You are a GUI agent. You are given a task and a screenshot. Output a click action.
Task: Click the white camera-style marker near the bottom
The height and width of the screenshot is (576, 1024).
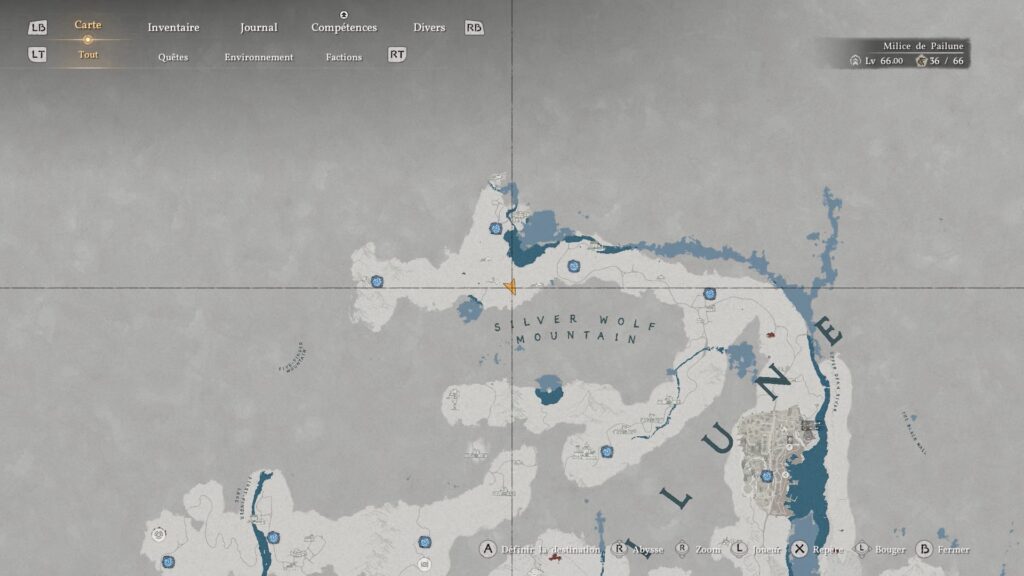pyautogui.click(x=424, y=564)
